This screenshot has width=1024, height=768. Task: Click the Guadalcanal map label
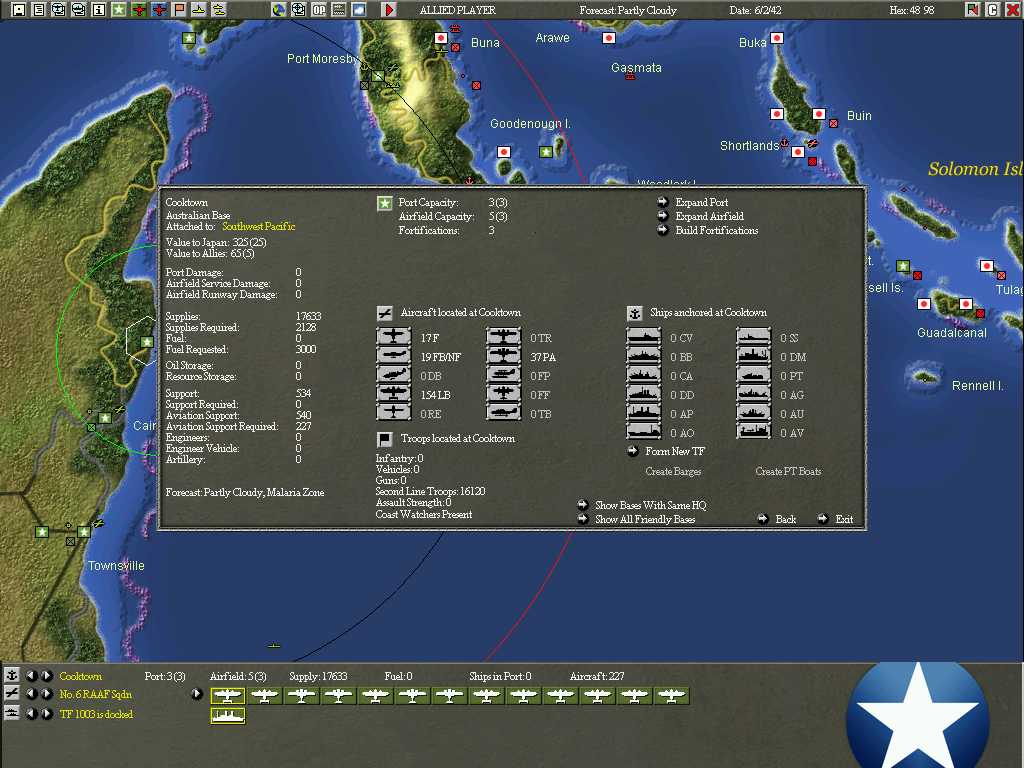[952, 333]
